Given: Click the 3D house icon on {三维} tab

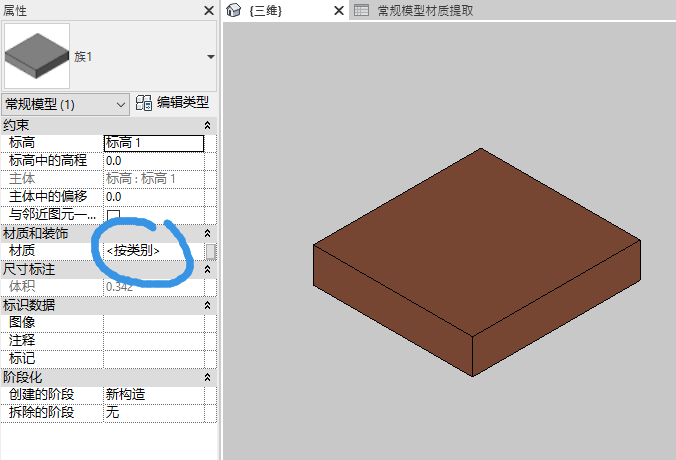Looking at the screenshot, I should click(x=233, y=10).
